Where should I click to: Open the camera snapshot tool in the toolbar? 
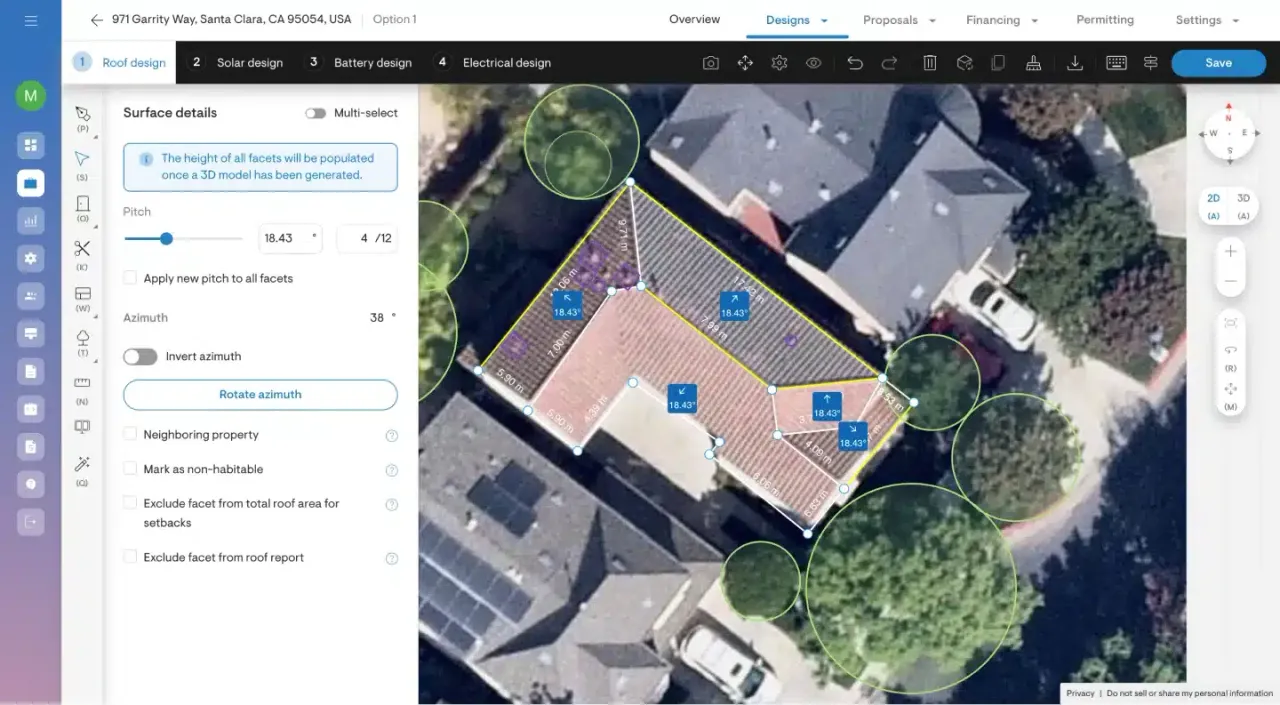710,62
